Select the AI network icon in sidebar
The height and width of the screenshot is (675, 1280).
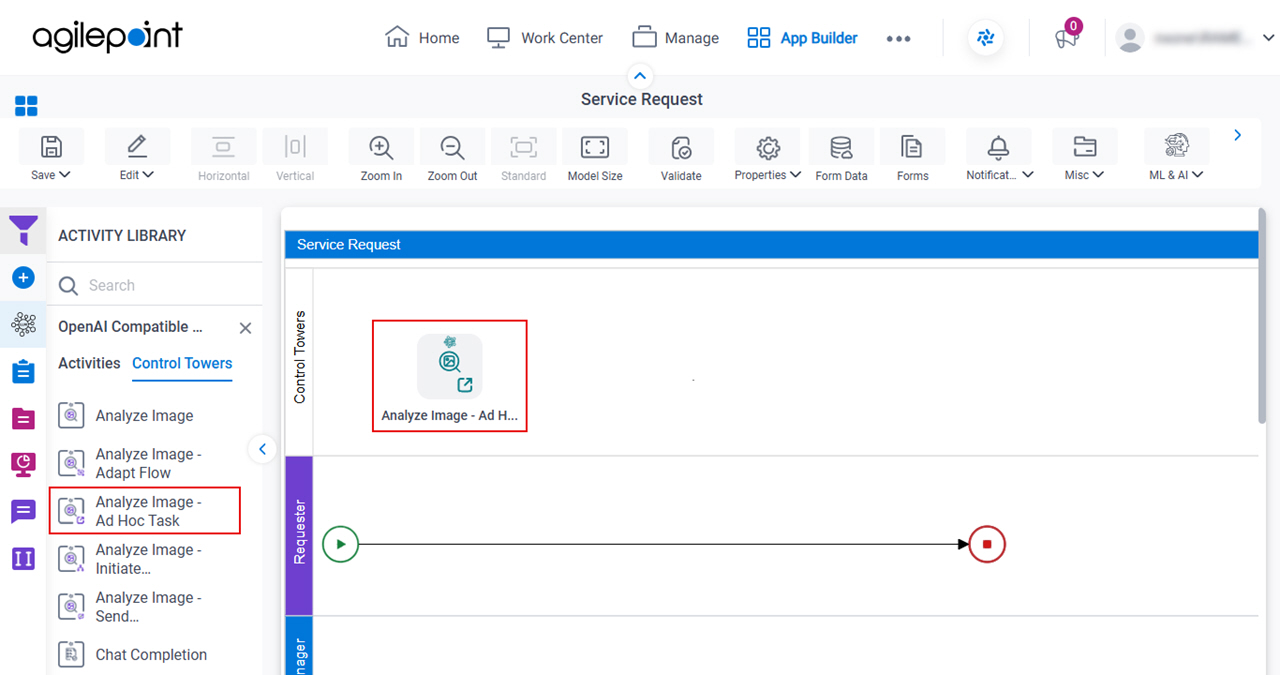point(23,324)
